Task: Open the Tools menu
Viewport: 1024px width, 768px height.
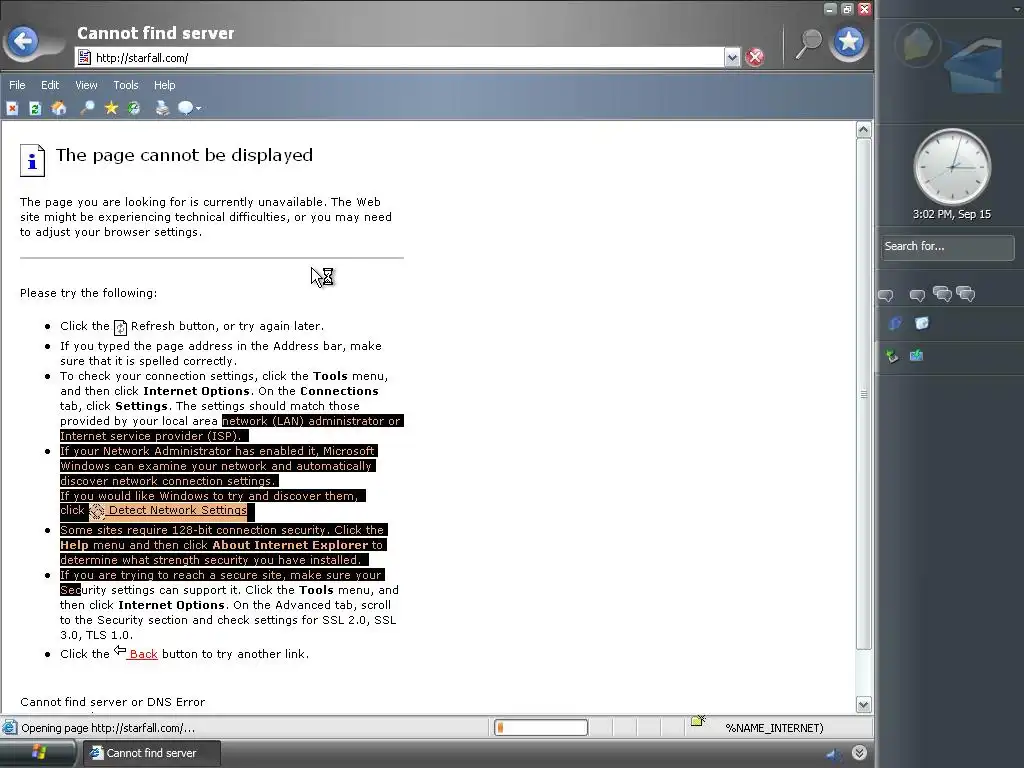Action: click(126, 85)
